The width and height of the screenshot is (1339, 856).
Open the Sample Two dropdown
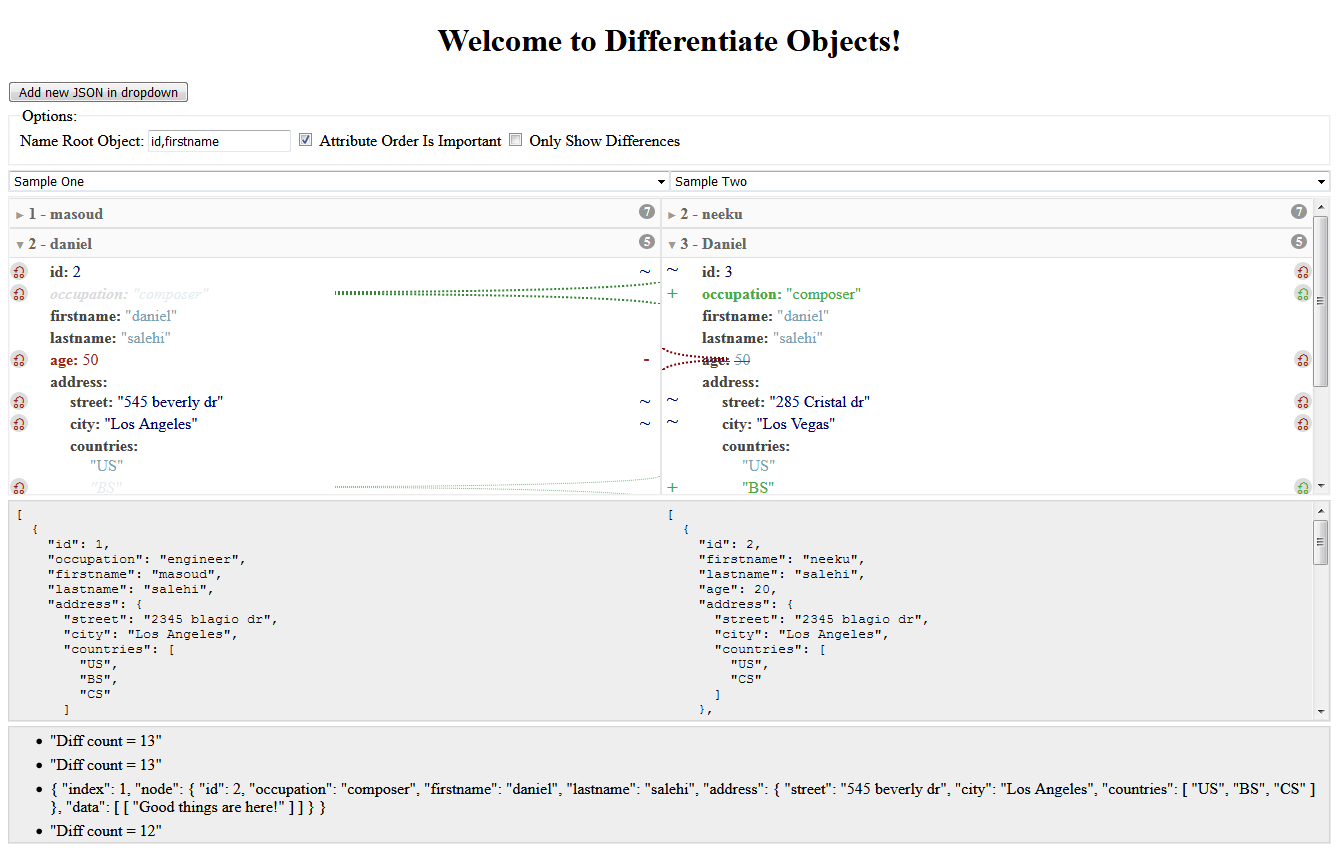pos(1000,181)
